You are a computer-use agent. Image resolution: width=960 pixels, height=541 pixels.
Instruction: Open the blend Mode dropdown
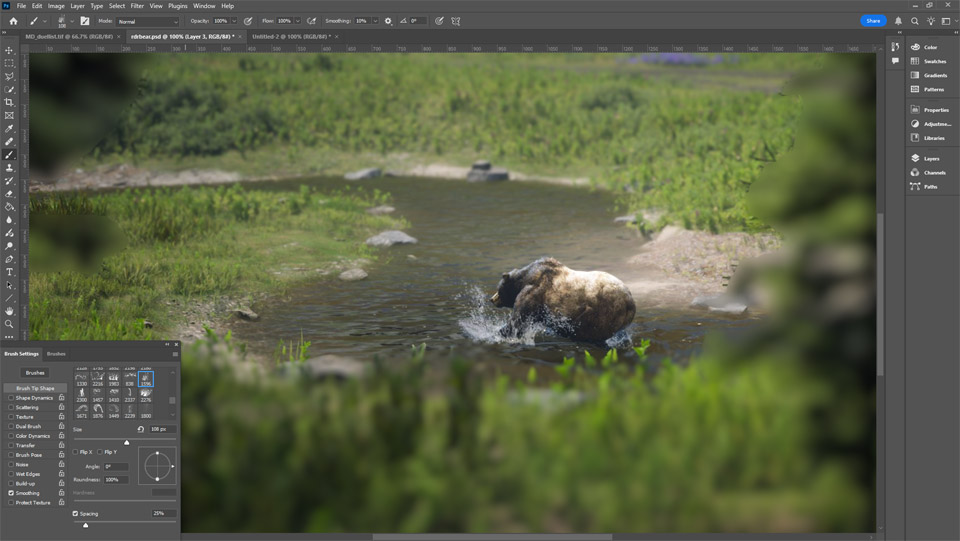pyautogui.click(x=147, y=21)
